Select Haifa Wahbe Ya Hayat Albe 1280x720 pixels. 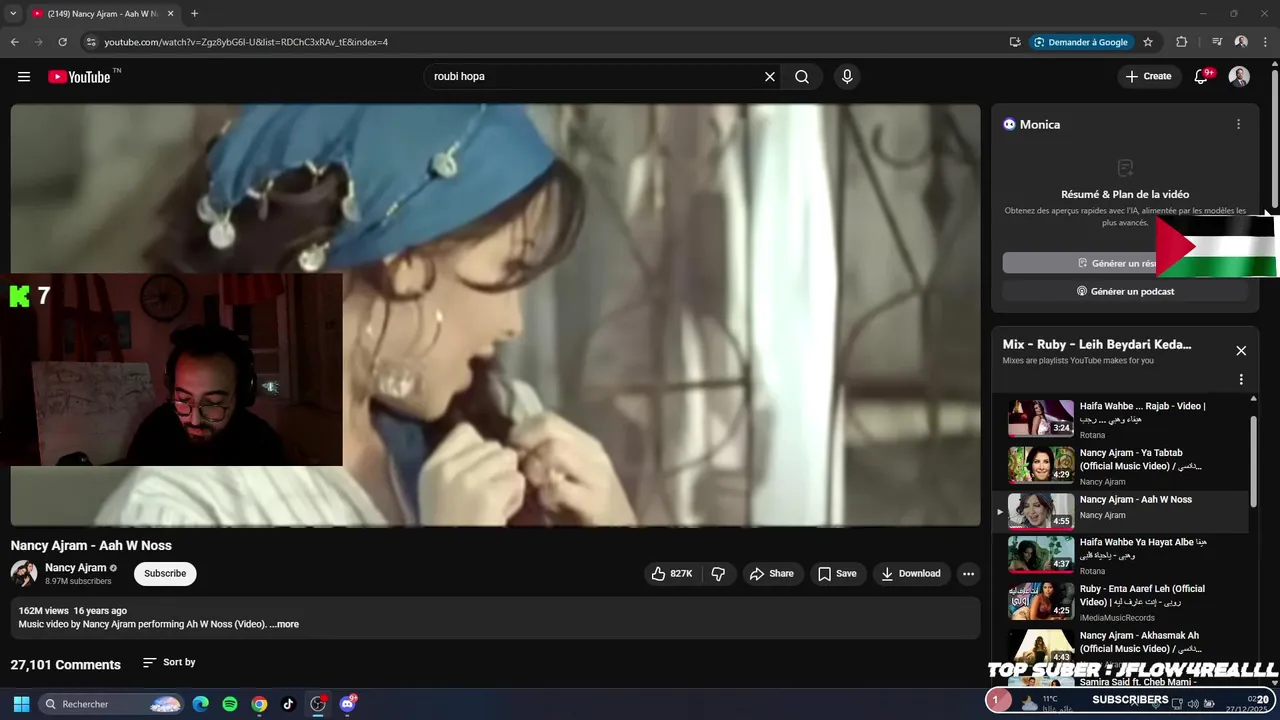coord(1118,555)
